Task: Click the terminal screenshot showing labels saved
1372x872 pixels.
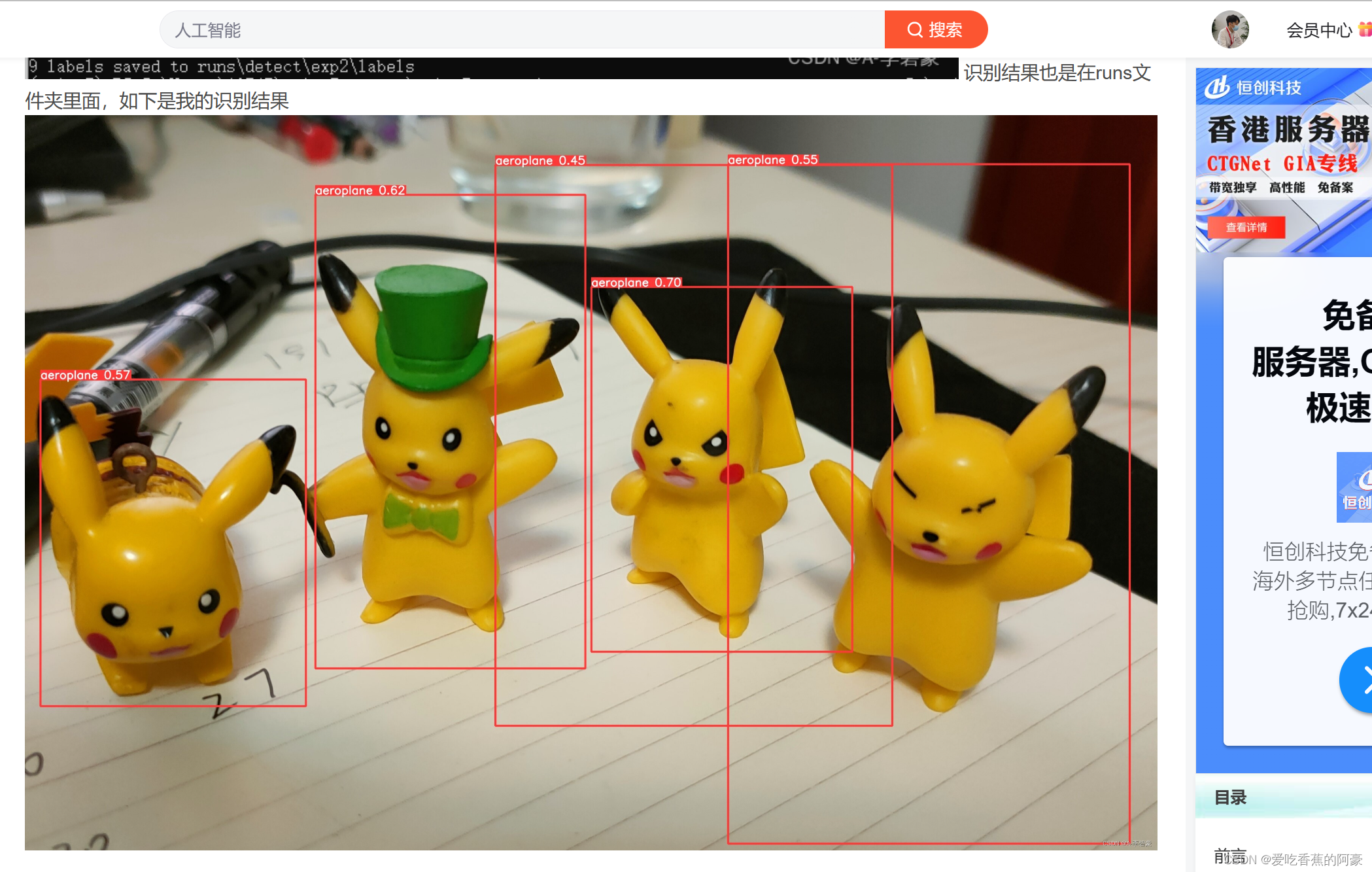Action: [492, 68]
